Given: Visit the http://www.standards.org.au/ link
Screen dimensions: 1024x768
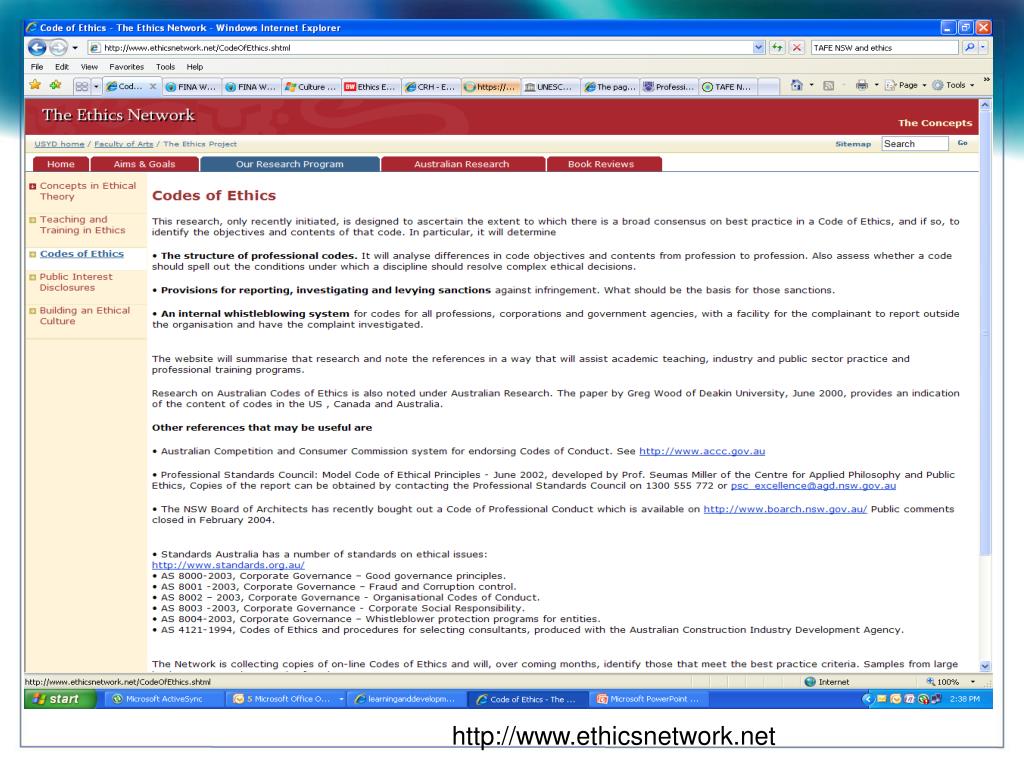Looking at the screenshot, I should 228,566.
